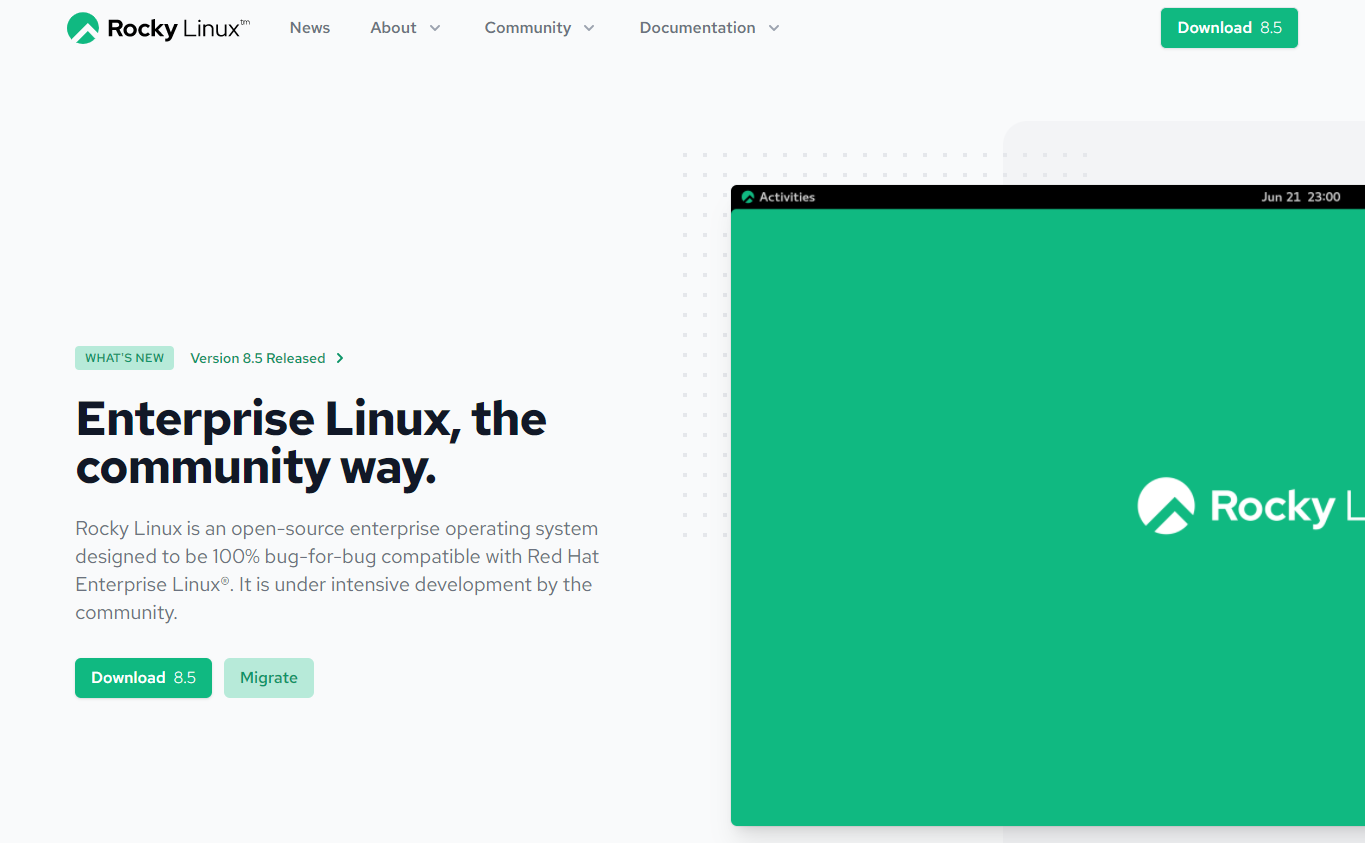Expand the Documentation dropdown chevron

[774, 28]
